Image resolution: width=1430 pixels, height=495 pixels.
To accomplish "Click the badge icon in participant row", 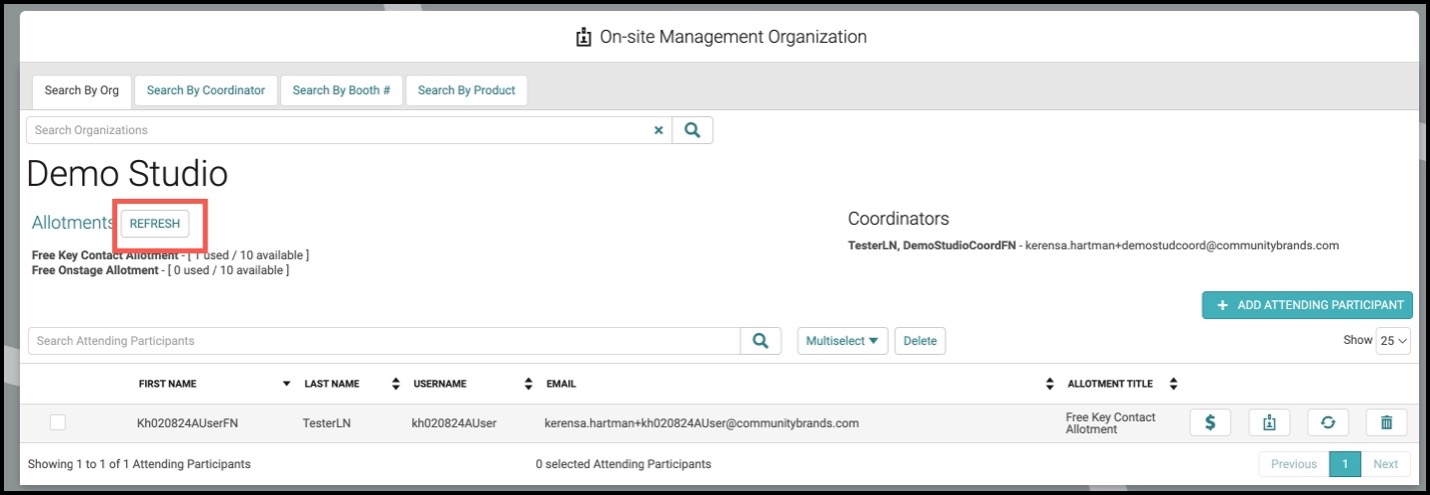I will pos(1269,423).
